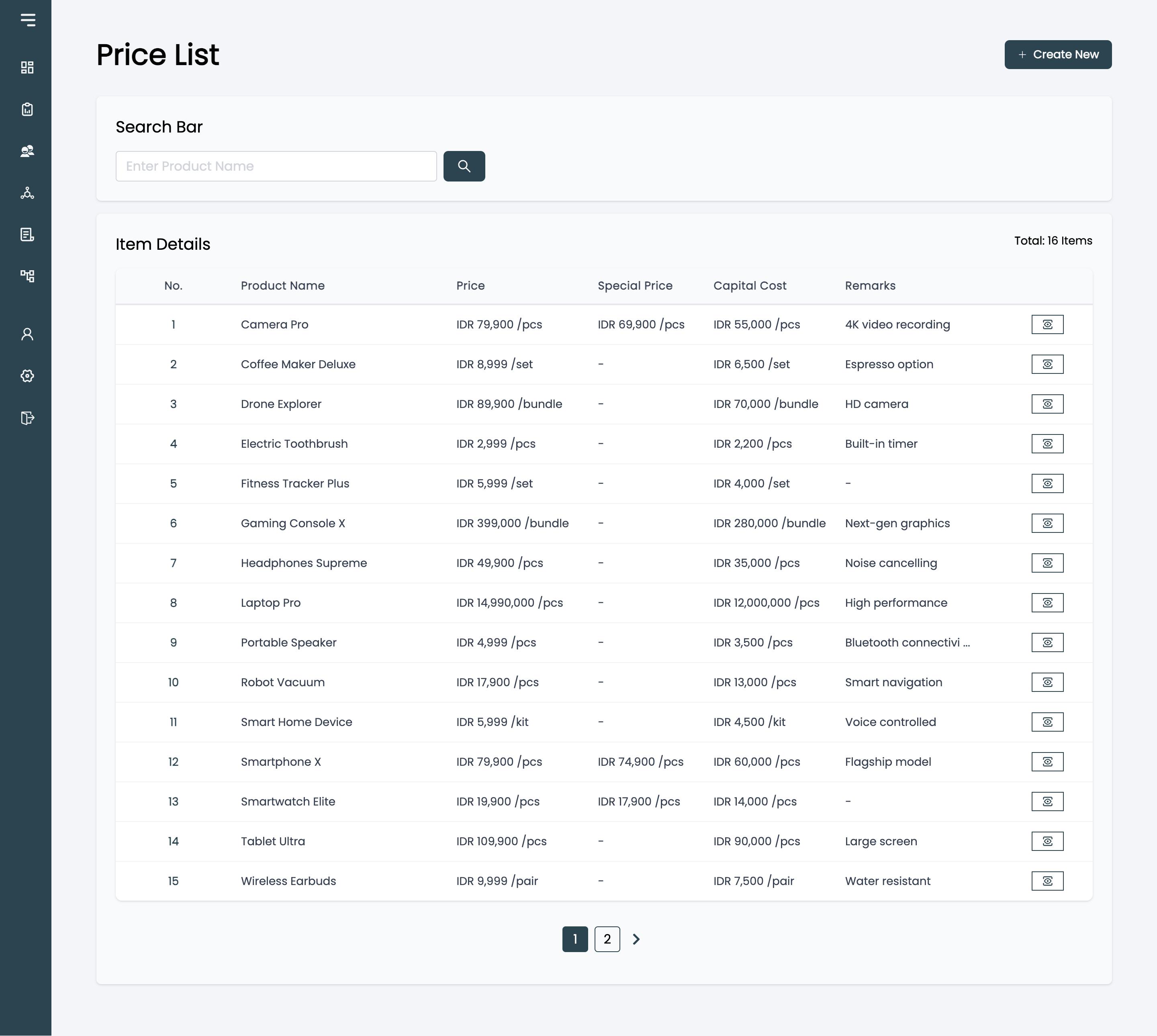Open the hamburger menu in sidebar
Viewport: 1157px width, 1036px height.
(27, 20)
